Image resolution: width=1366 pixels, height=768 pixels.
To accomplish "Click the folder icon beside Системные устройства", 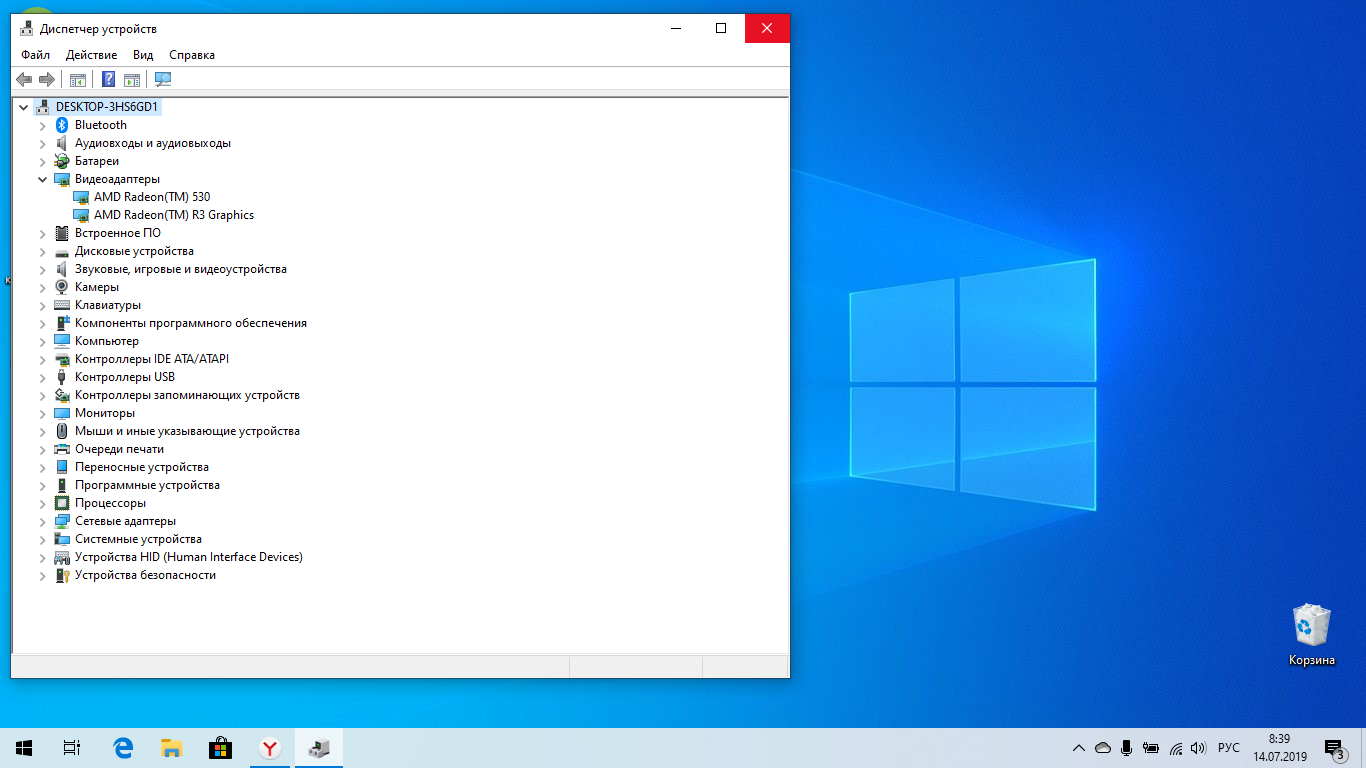I will point(62,539).
